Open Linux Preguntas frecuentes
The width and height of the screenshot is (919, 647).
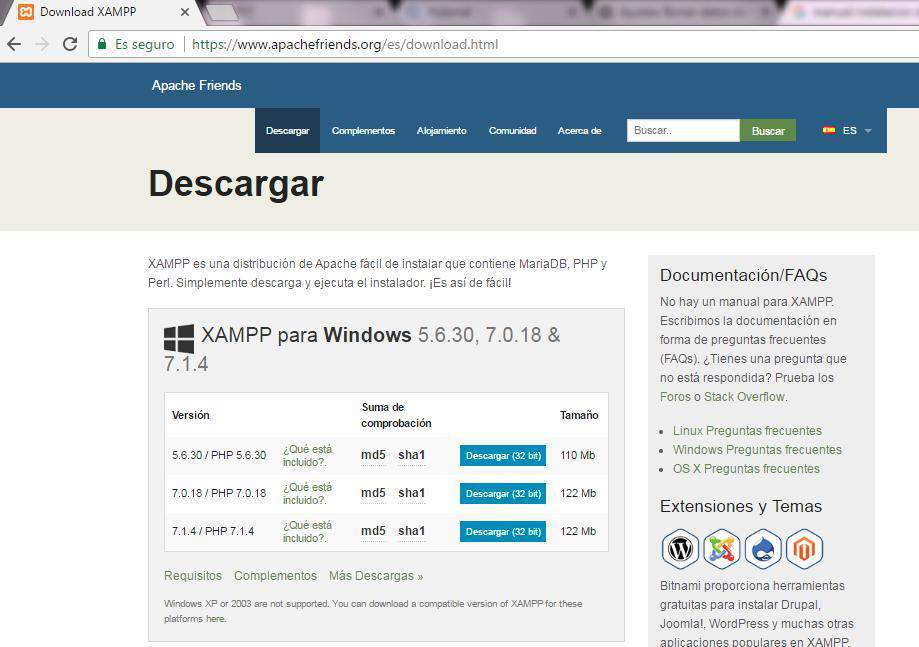(747, 431)
